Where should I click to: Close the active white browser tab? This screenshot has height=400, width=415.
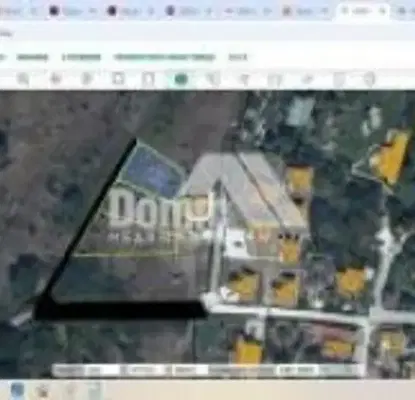[x=383, y=11]
